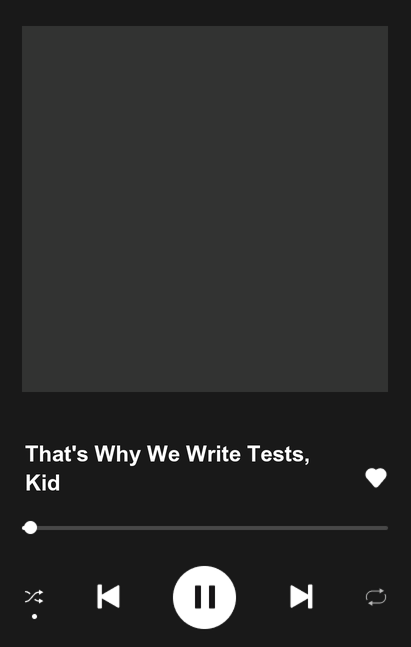Tap the white circular pause button

coord(204,597)
